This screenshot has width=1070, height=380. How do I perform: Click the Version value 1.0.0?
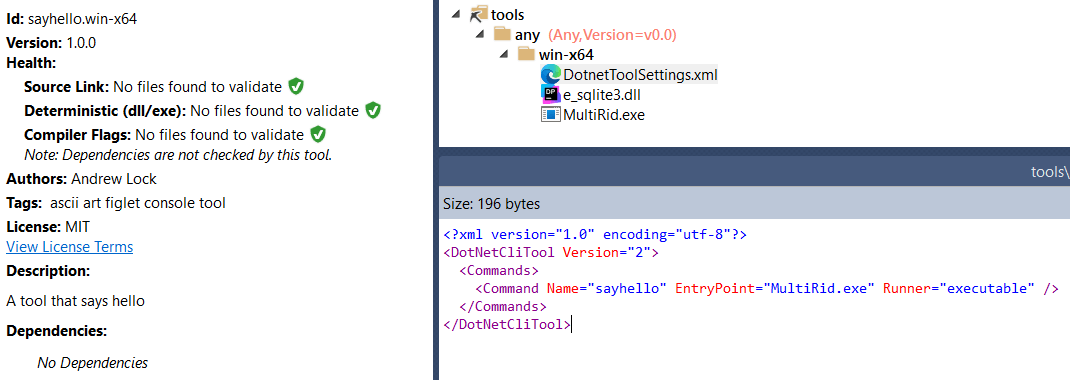(x=81, y=42)
